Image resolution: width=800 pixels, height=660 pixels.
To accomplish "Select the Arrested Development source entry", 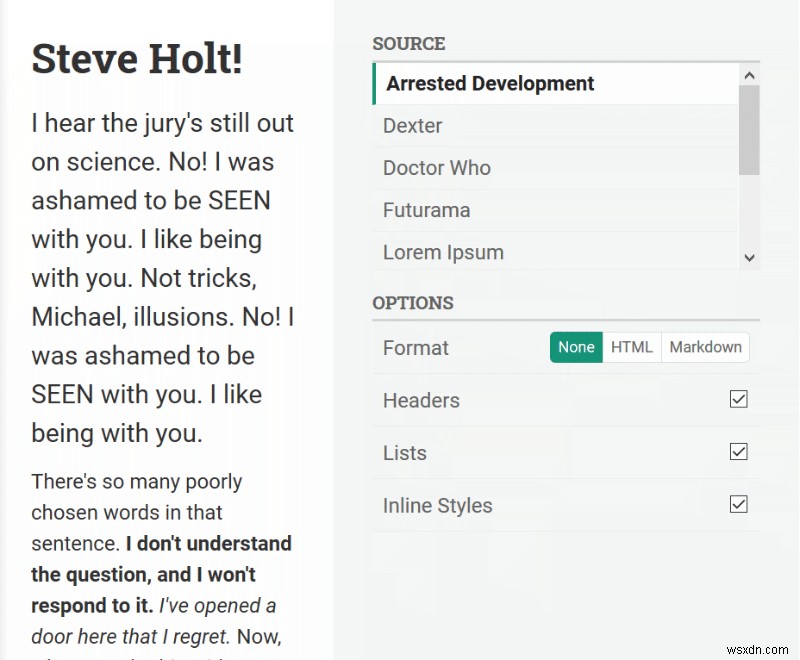I will (x=489, y=84).
